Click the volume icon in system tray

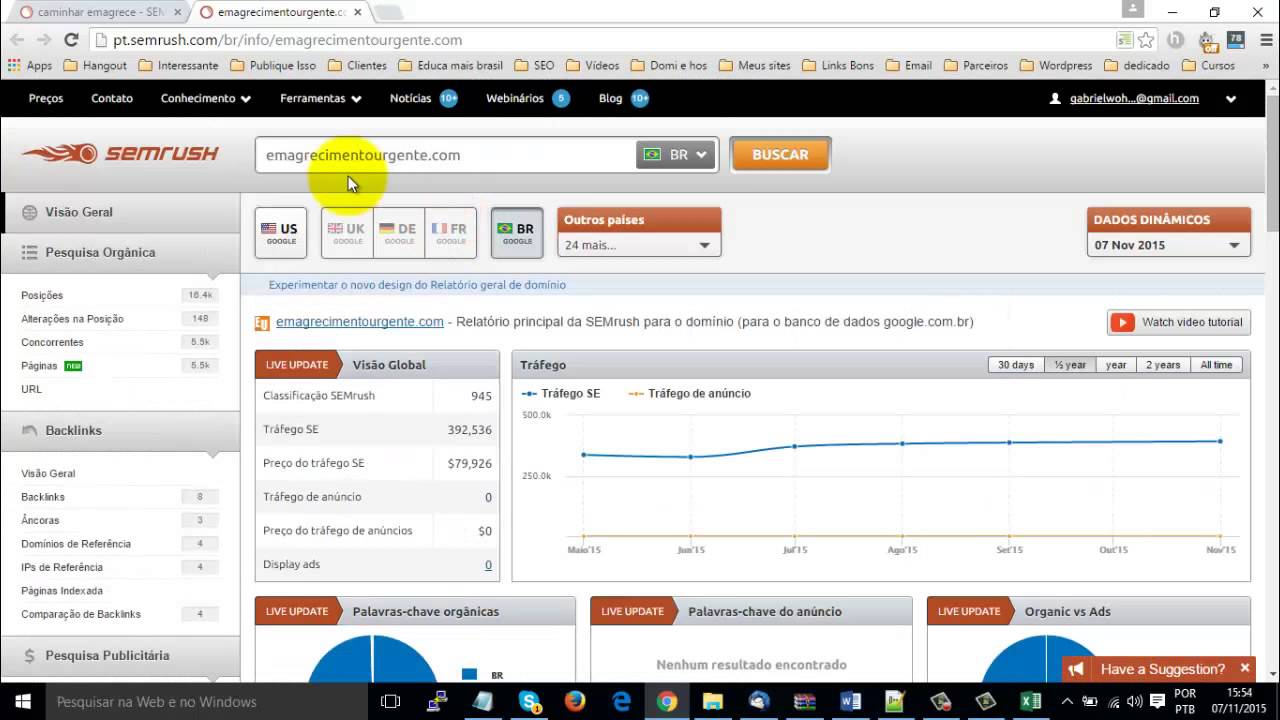pyautogui.click(x=1136, y=702)
